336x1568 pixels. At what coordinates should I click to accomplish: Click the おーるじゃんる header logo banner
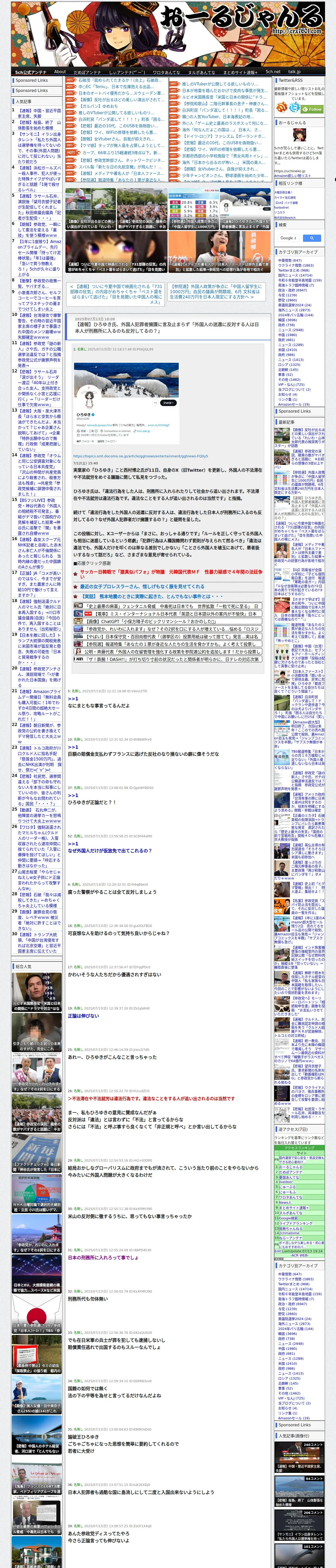tap(168, 33)
